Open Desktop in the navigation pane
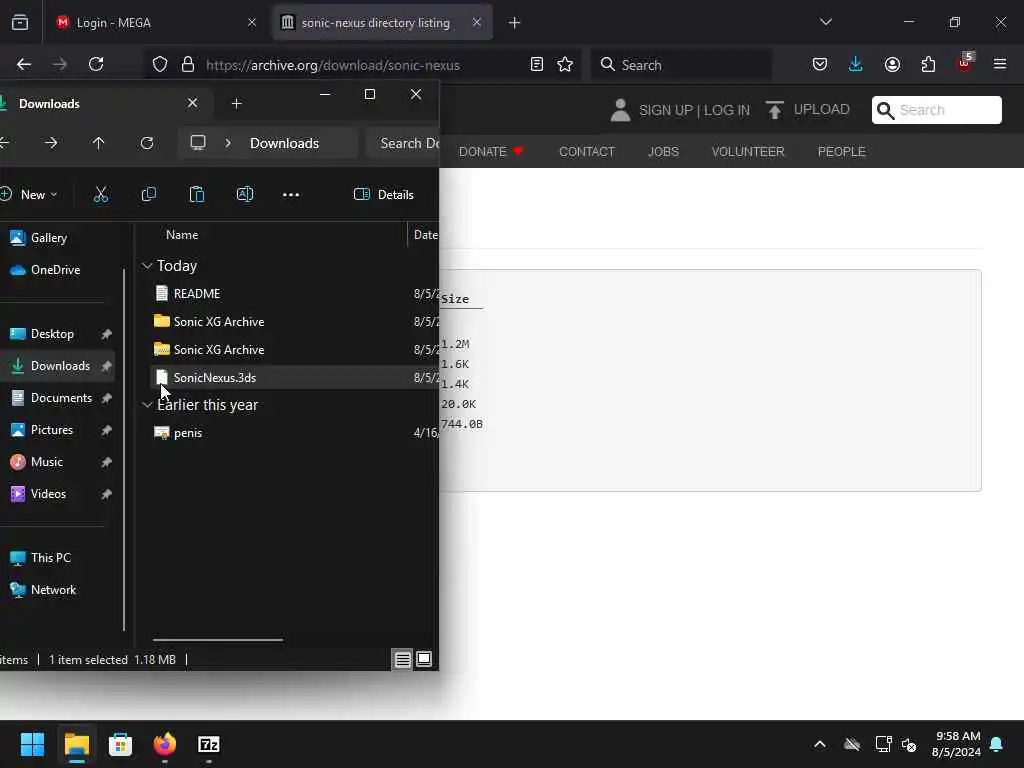The width and height of the screenshot is (1024, 768). (52, 334)
